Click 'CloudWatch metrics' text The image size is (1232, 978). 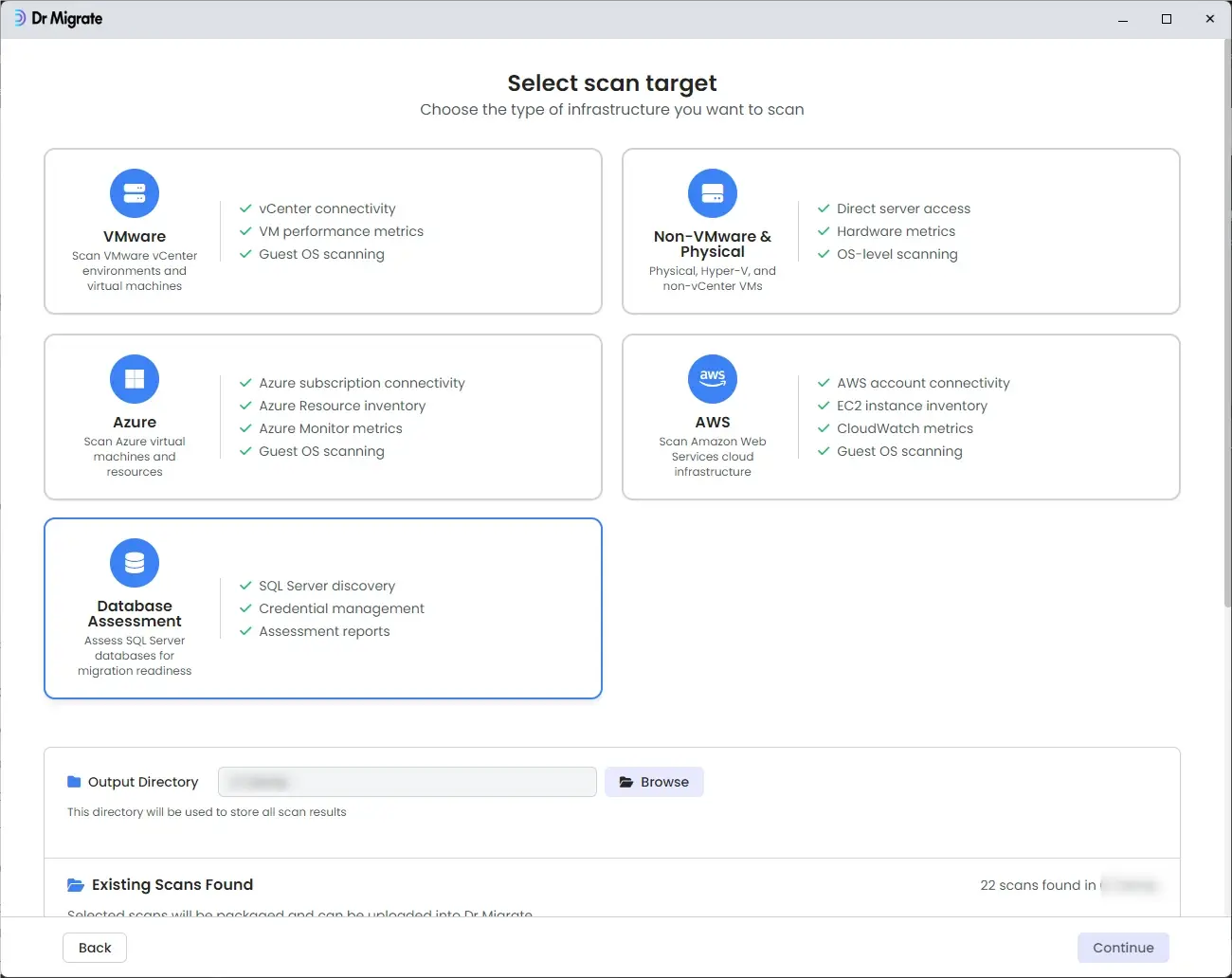coord(905,428)
